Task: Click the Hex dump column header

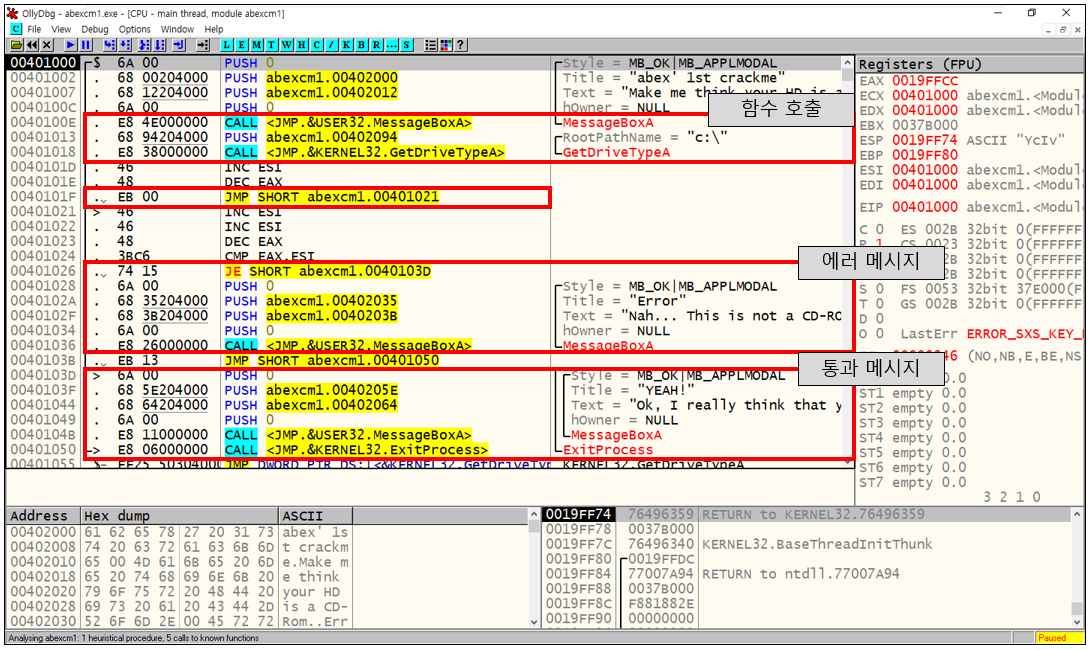Action: point(179,516)
